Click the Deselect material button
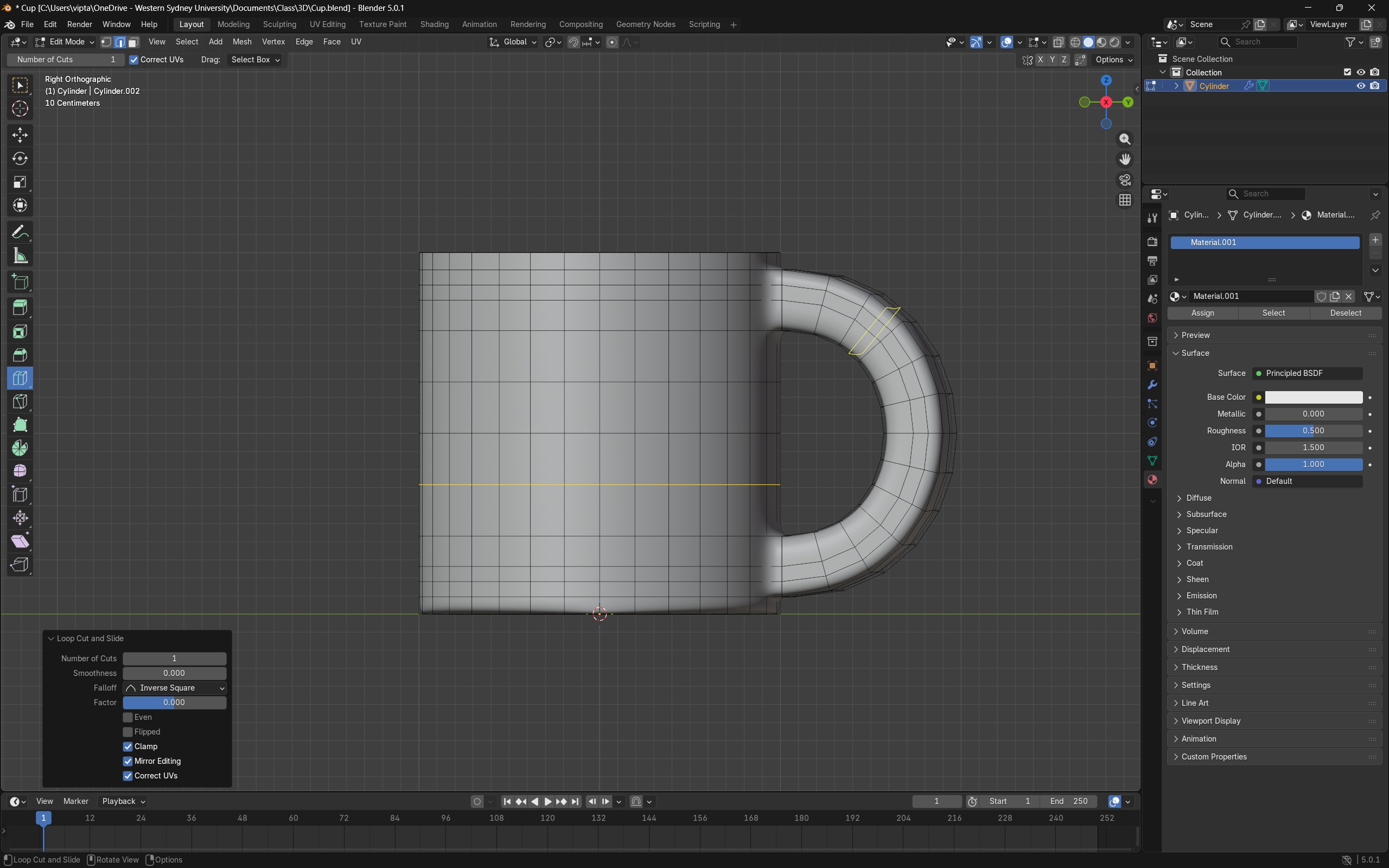Screen dimensions: 1389x868 [1345, 313]
